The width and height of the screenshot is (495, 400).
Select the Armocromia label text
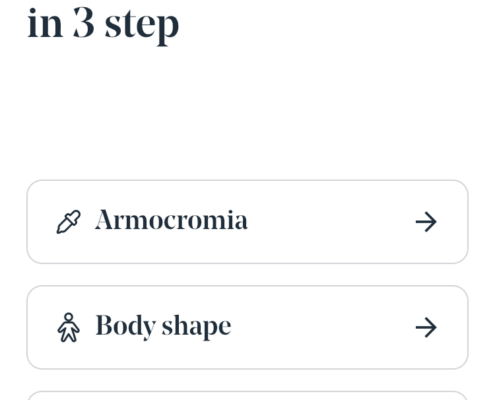coord(171,220)
